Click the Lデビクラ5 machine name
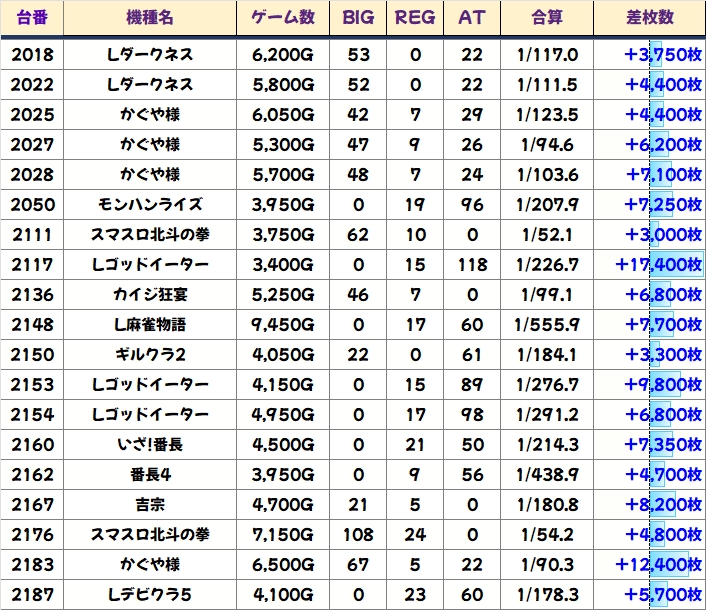 150,595
